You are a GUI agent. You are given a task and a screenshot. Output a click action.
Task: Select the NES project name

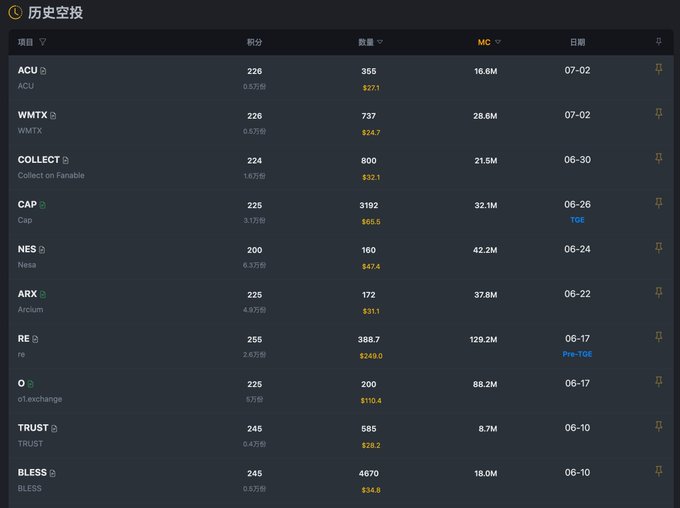(x=27, y=249)
